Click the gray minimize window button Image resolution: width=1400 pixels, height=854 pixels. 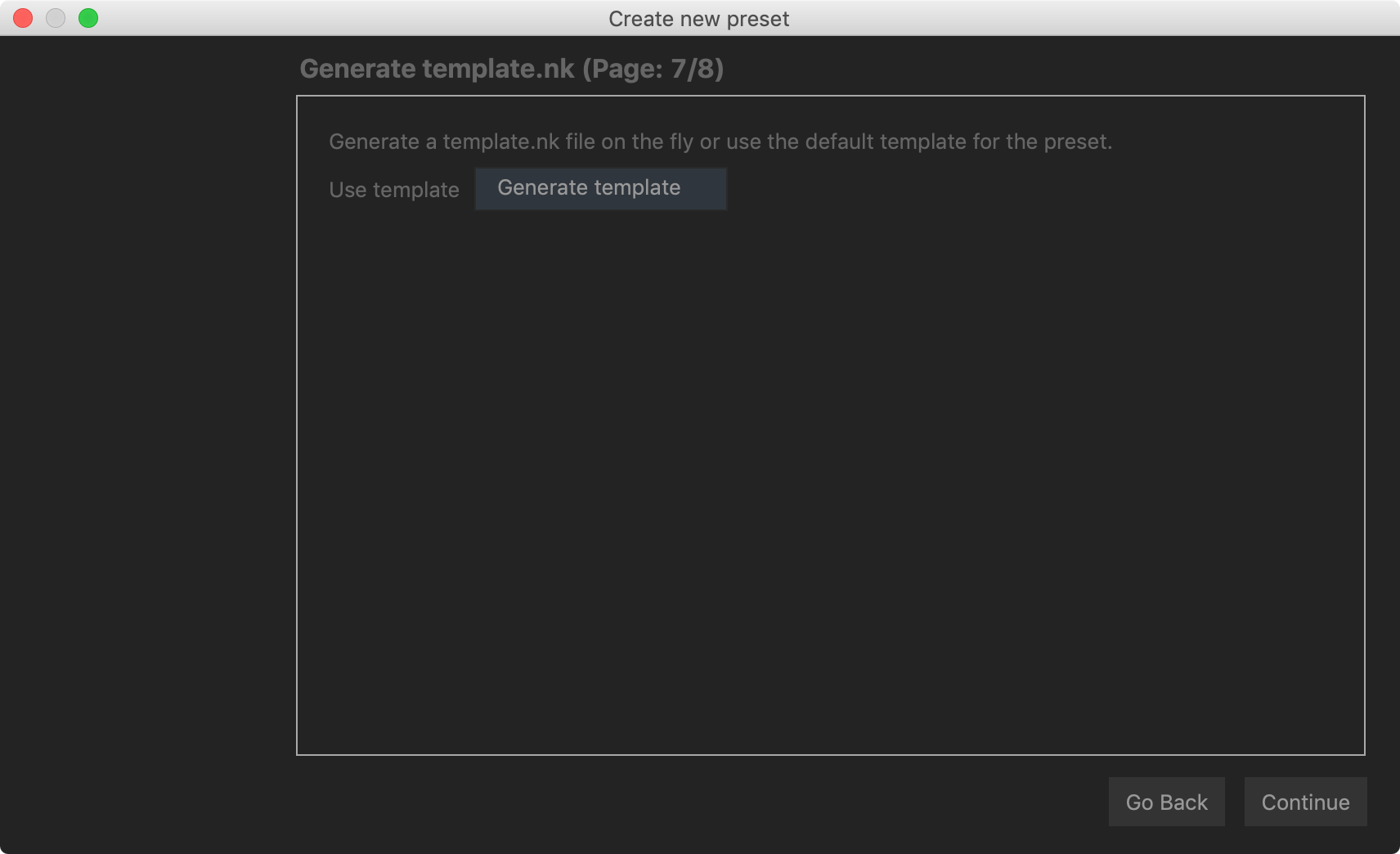pyautogui.click(x=56, y=18)
